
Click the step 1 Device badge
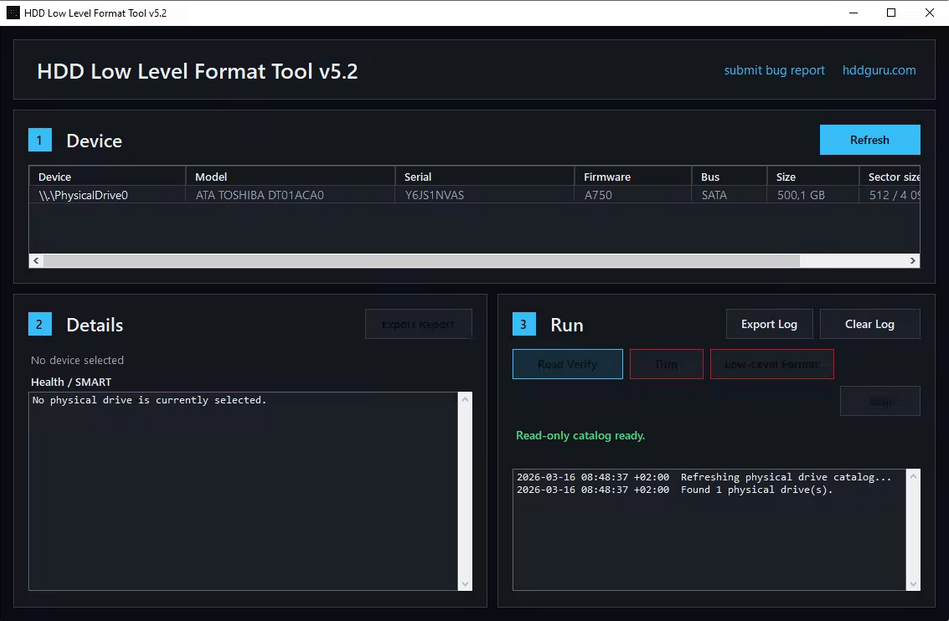(40, 140)
